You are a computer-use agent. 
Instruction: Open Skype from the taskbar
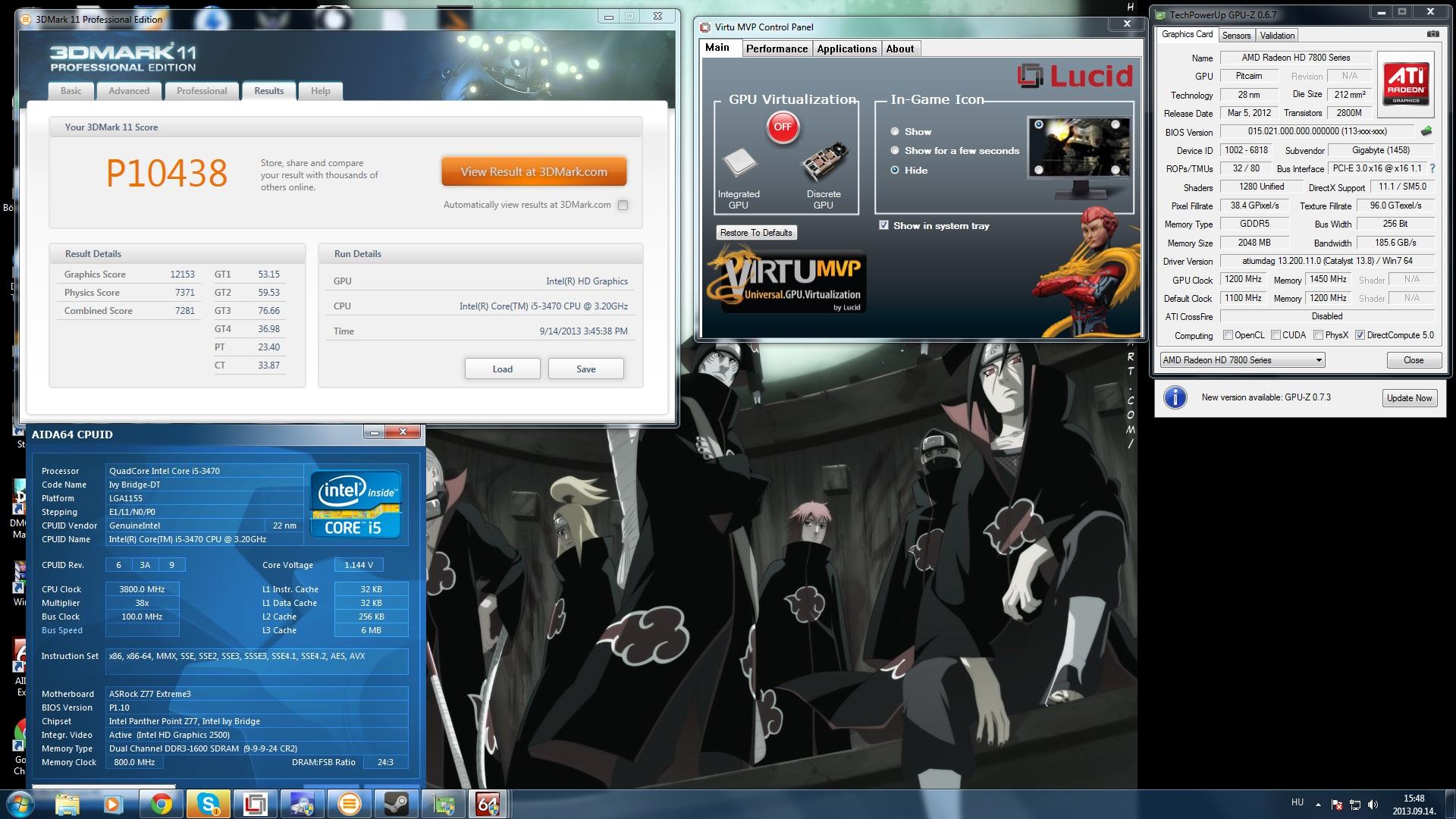click(x=209, y=804)
